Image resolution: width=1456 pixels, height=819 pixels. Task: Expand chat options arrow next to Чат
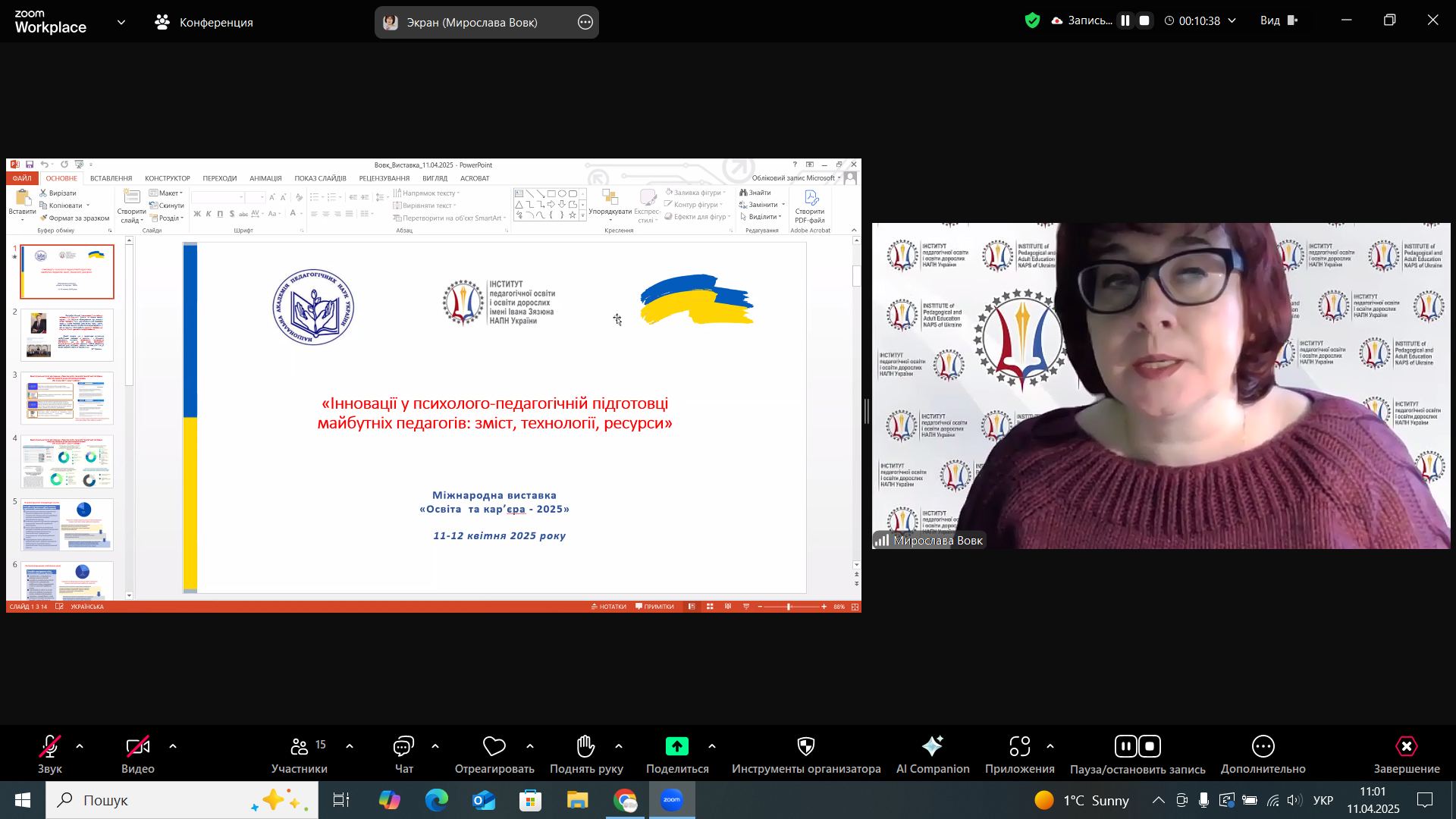pyautogui.click(x=435, y=747)
